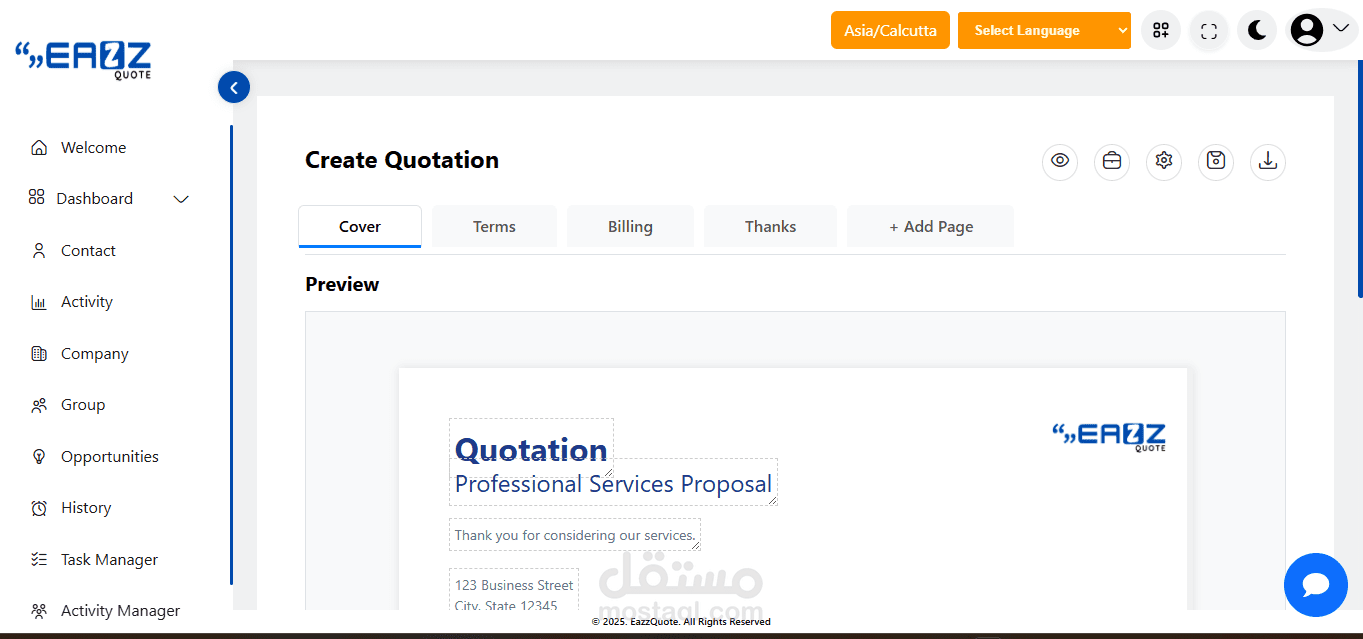Click the Quotation title text box
This screenshot has height=639, width=1363.
pyautogui.click(x=531, y=448)
